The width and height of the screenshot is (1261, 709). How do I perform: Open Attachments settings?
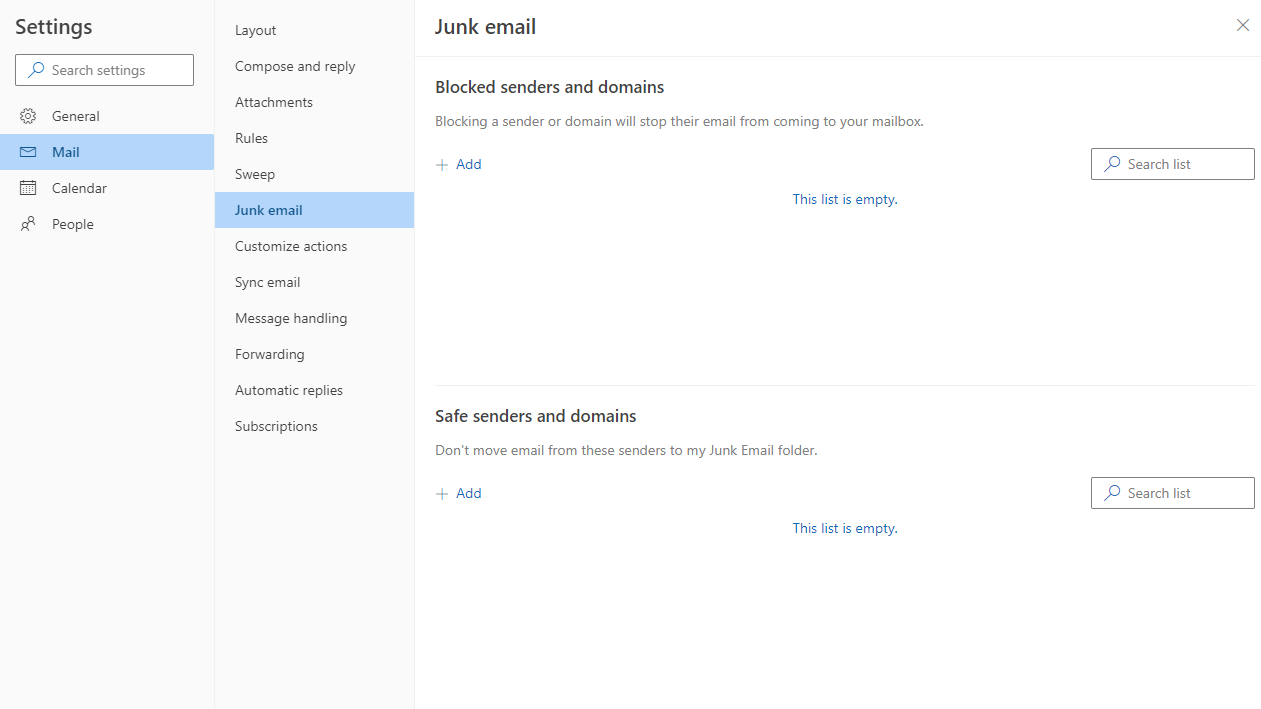[x=314, y=102]
